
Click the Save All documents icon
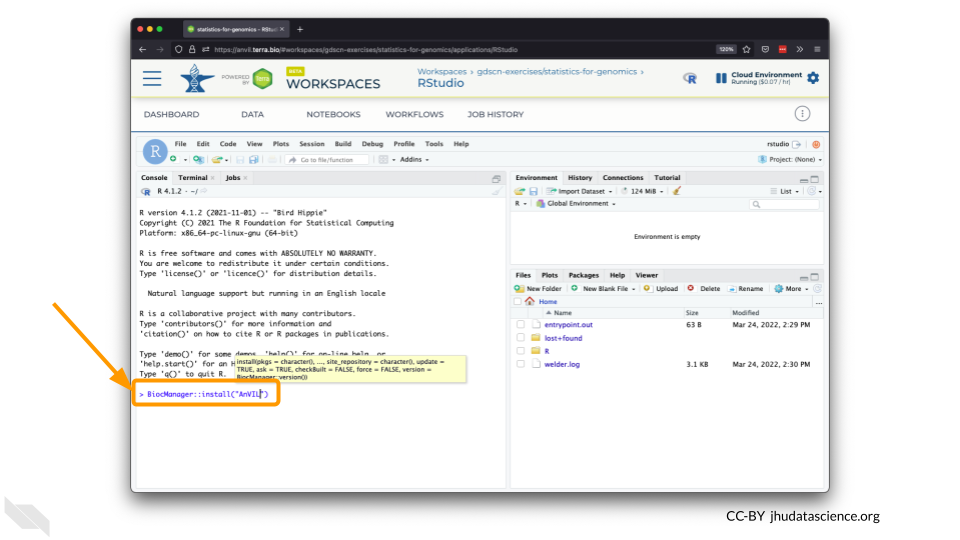253,160
